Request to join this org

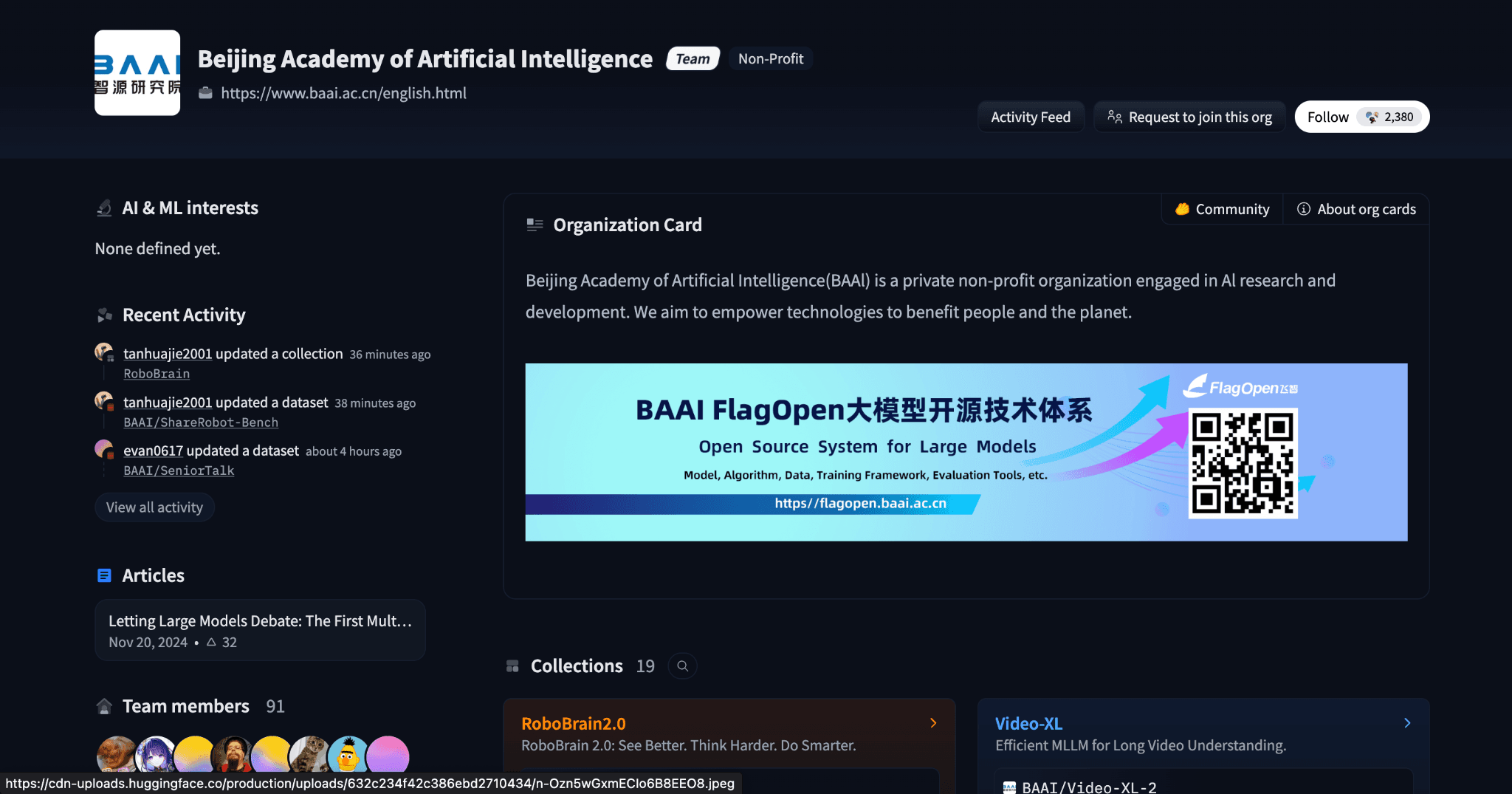[x=1189, y=117]
